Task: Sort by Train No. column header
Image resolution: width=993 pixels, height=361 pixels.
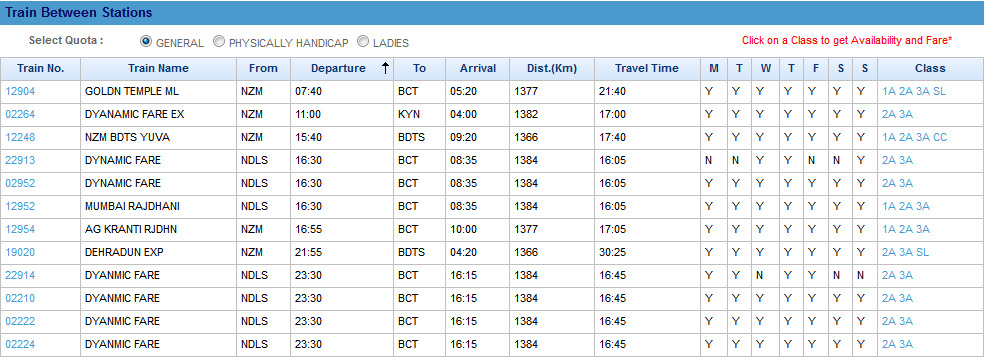Action: [x=41, y=68]
